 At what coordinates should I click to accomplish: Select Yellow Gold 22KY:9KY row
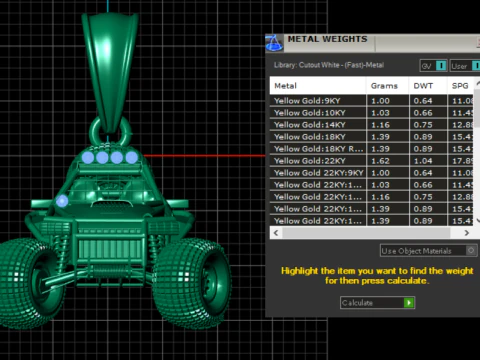point(372,173)
